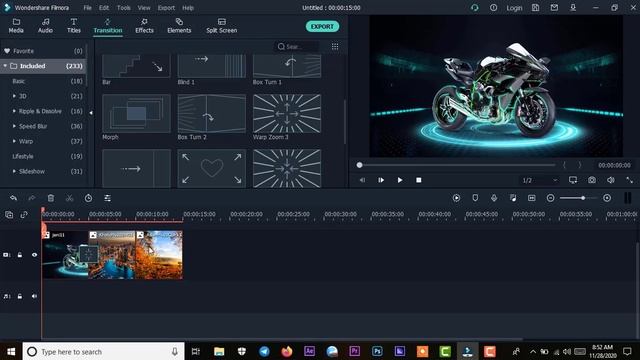
Task: Switch the transitions grid view icon
Action: (x=335, y=47)
